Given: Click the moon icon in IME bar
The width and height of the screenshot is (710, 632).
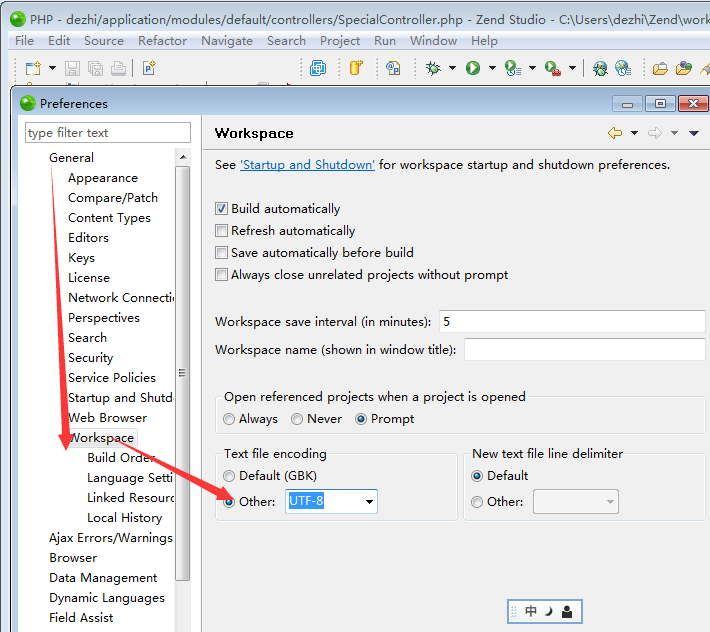Looking at the screenshot, I should pos(549,612).
